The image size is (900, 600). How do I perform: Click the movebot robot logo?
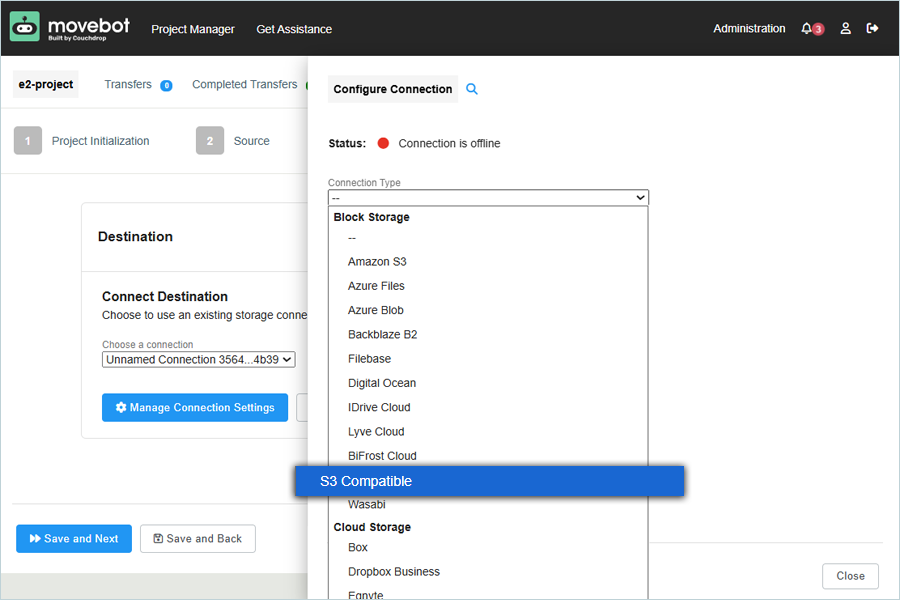pos(25,27)
